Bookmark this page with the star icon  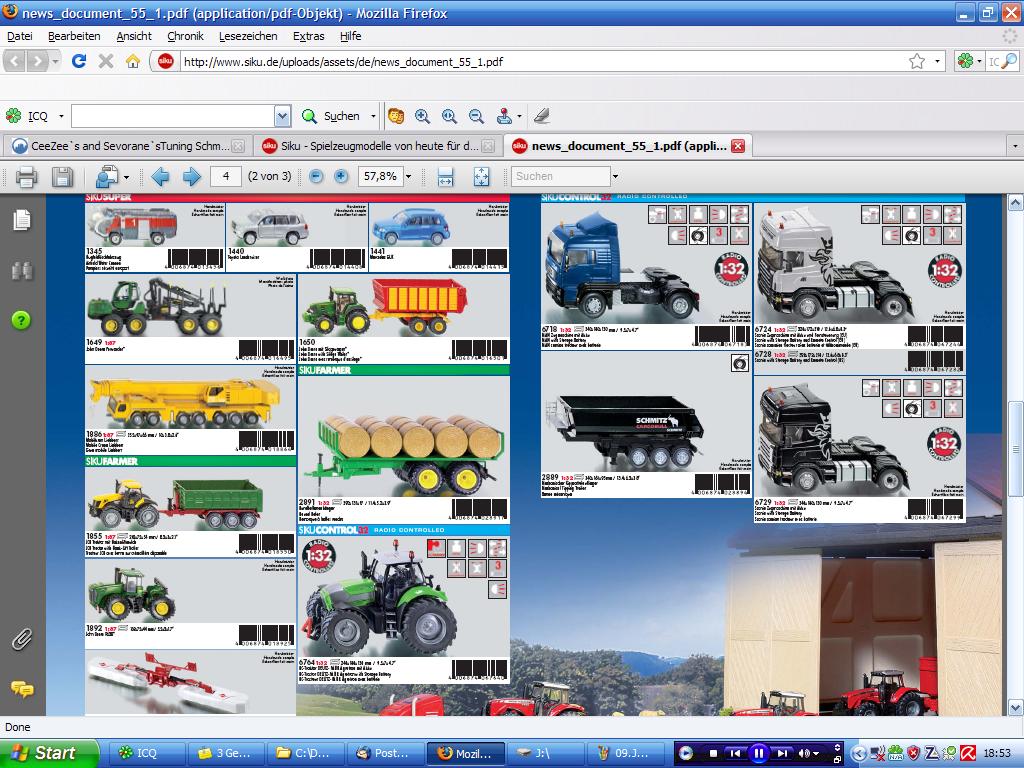point(916,61)
